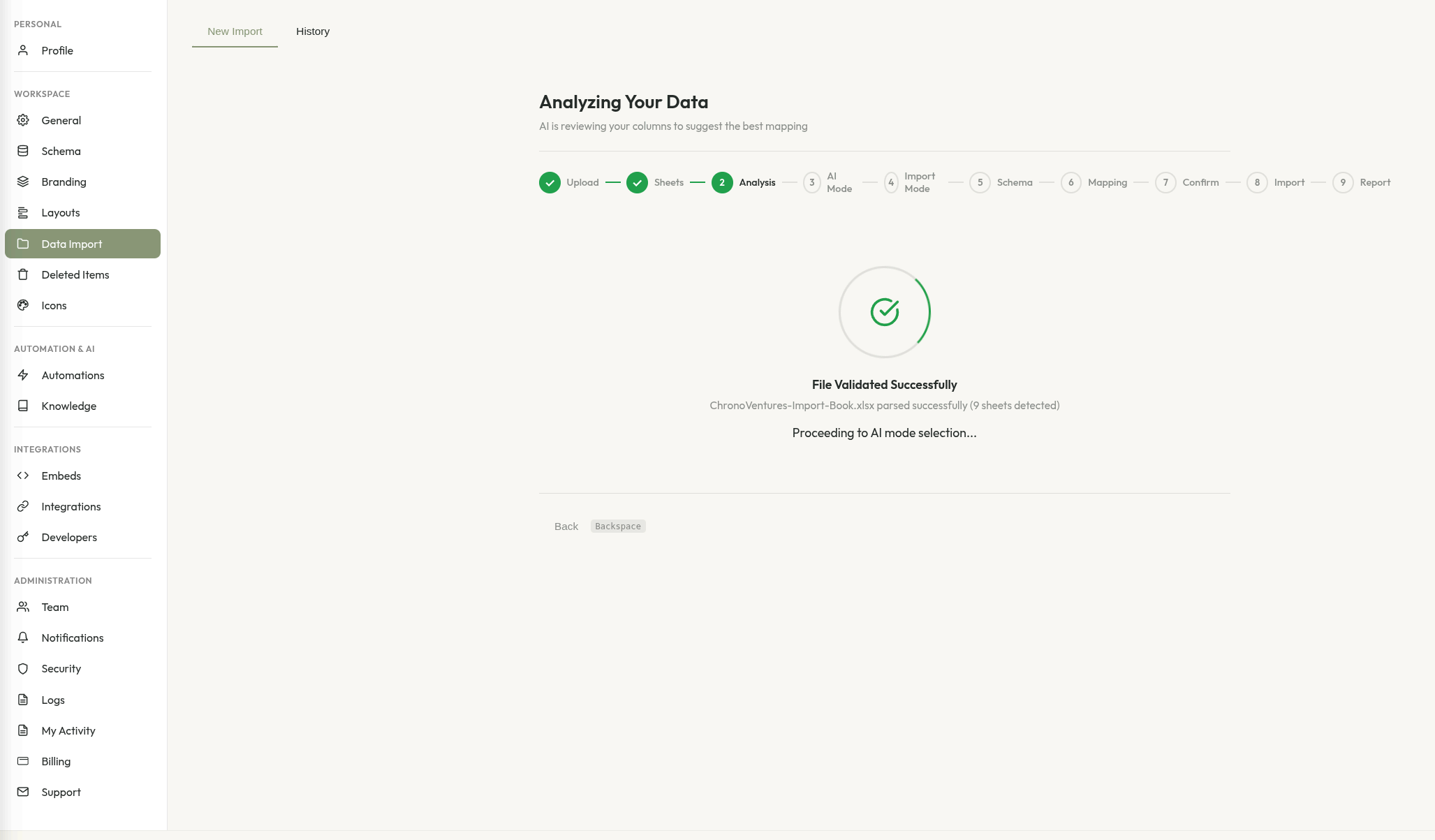Click the completed Sheets step circle
Screen dimensions: 1435x840
pos(637,182)
